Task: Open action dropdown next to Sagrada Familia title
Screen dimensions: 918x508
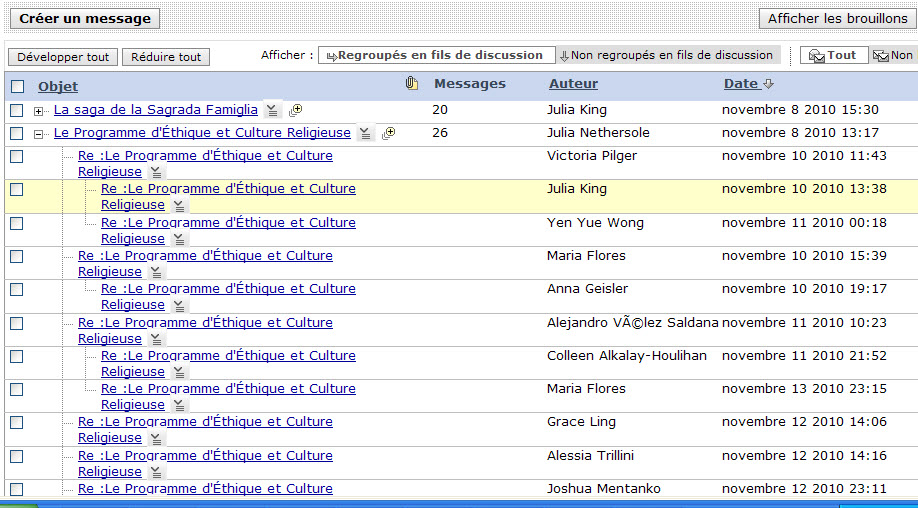Action: (273, 110)
